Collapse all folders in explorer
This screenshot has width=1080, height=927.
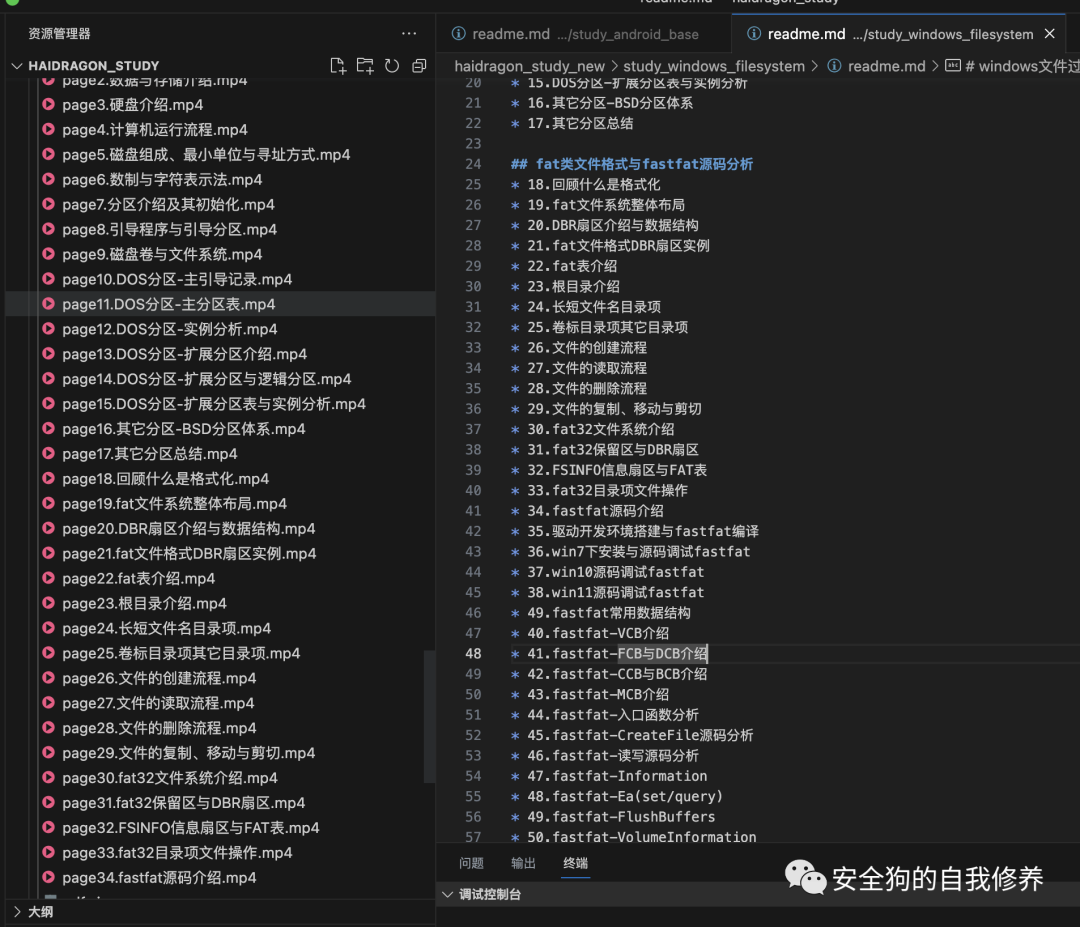pos(419,65)
